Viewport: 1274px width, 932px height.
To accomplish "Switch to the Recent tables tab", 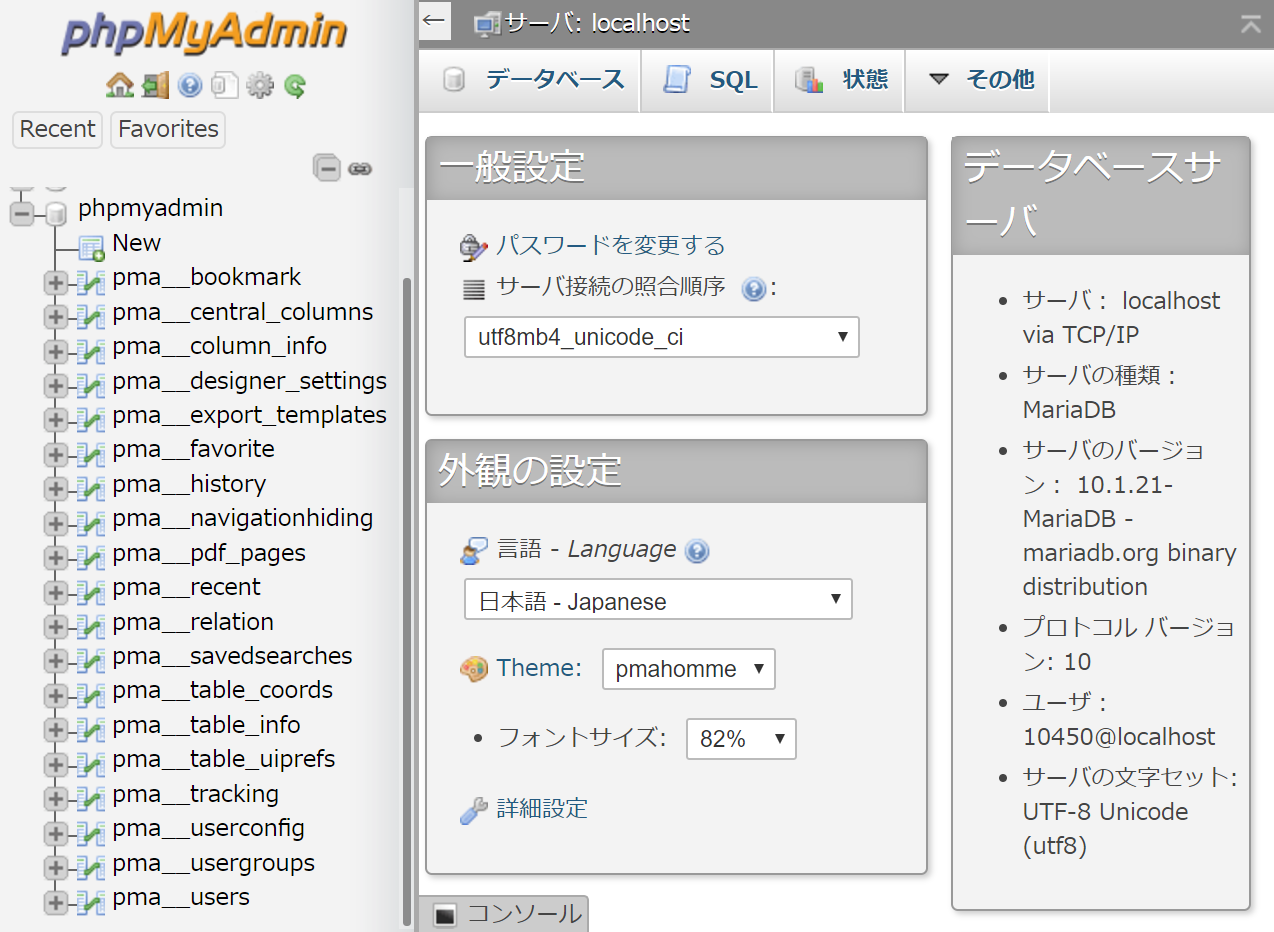I will (x=57, y=129).
